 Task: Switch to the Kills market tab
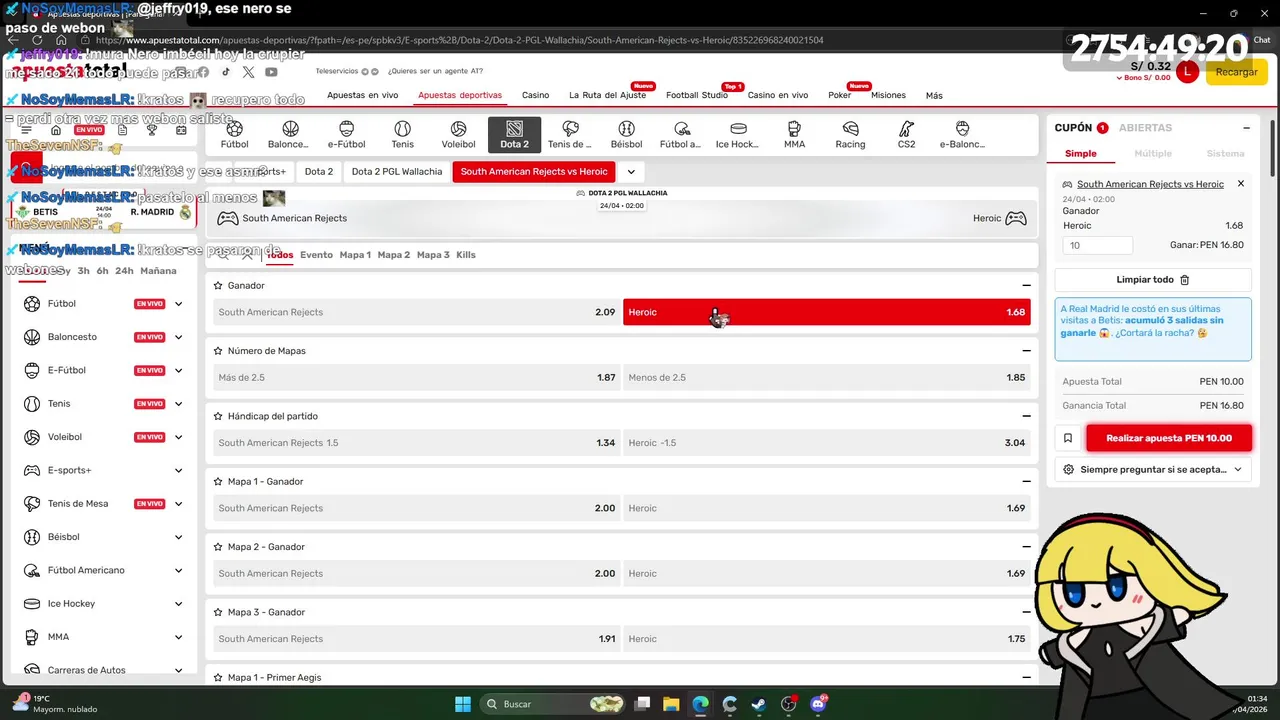coord(466,255)
